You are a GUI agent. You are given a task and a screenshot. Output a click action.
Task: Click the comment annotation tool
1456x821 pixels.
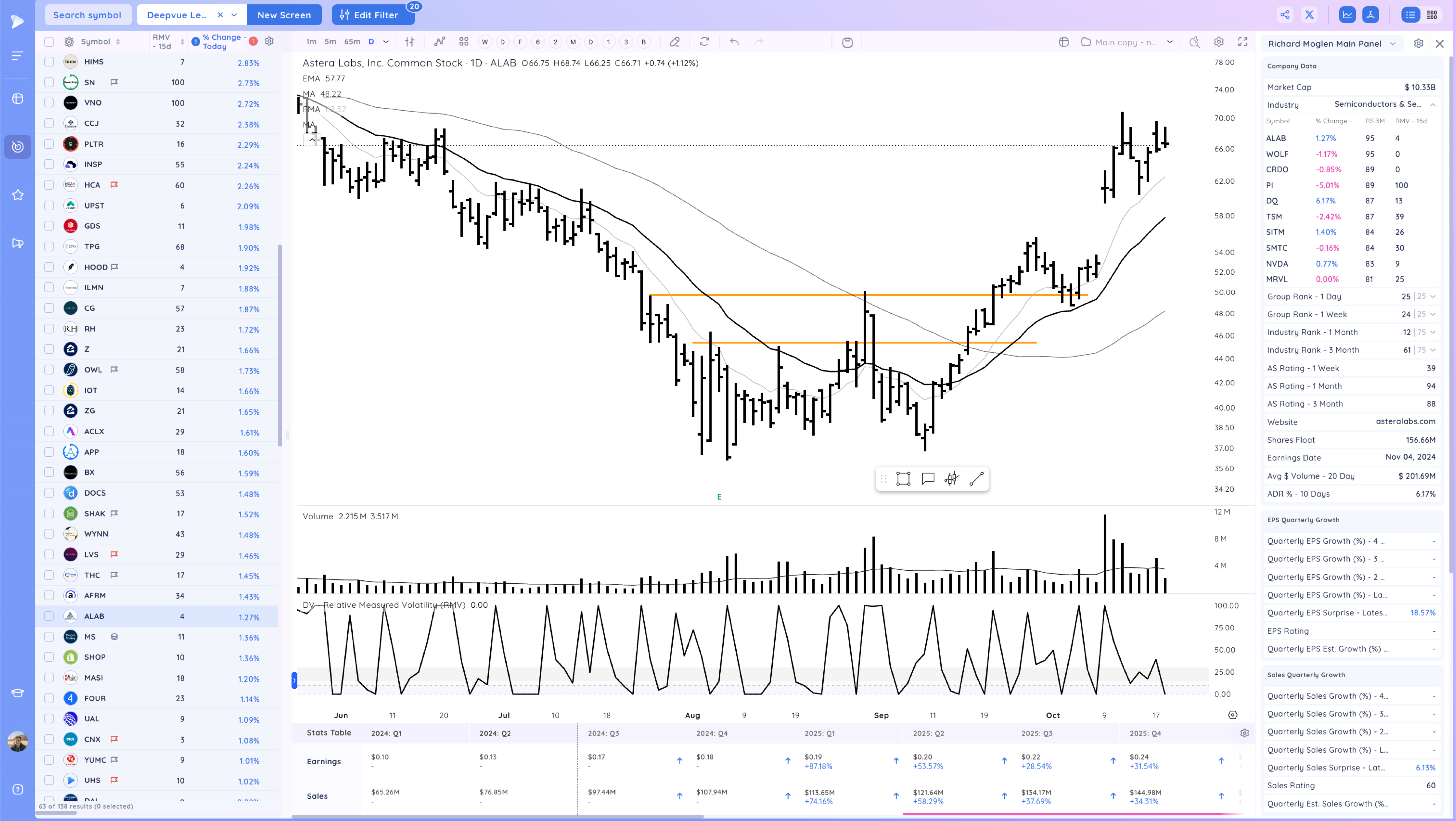tap(927, 479)
